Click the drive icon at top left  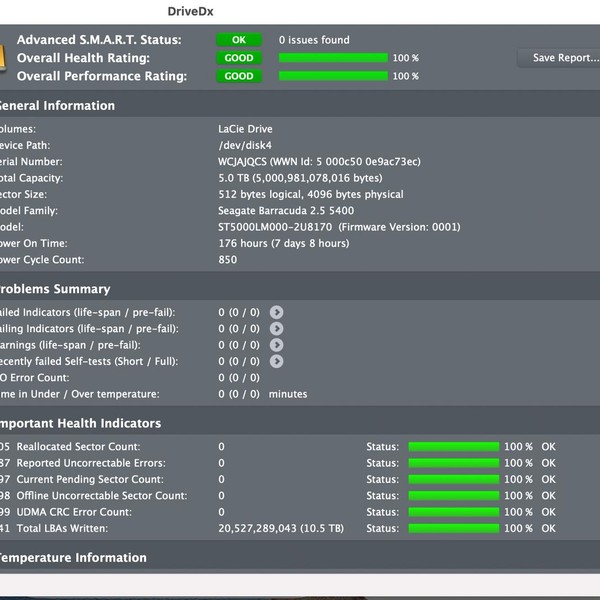pyautogui.click(x=4, y=57)
